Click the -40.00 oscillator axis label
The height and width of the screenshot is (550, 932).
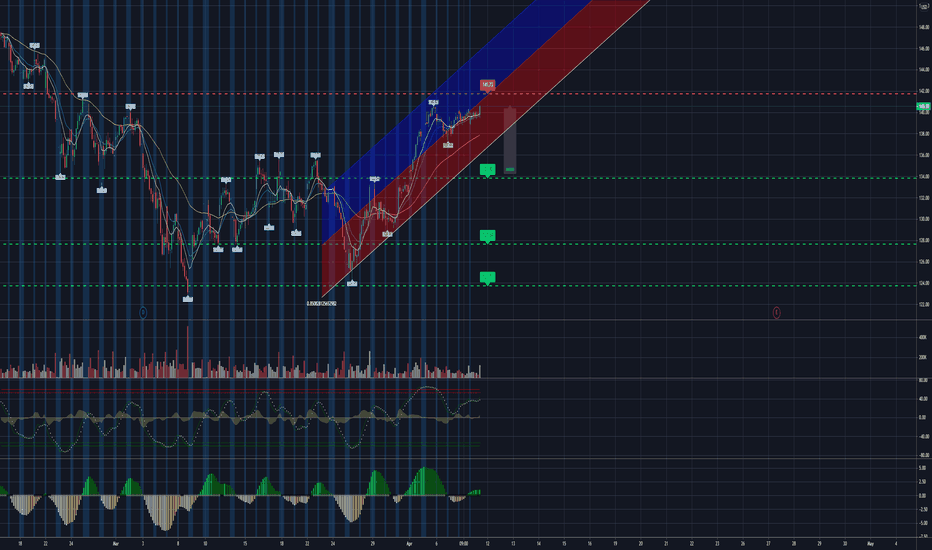click(x=923, y=436)
